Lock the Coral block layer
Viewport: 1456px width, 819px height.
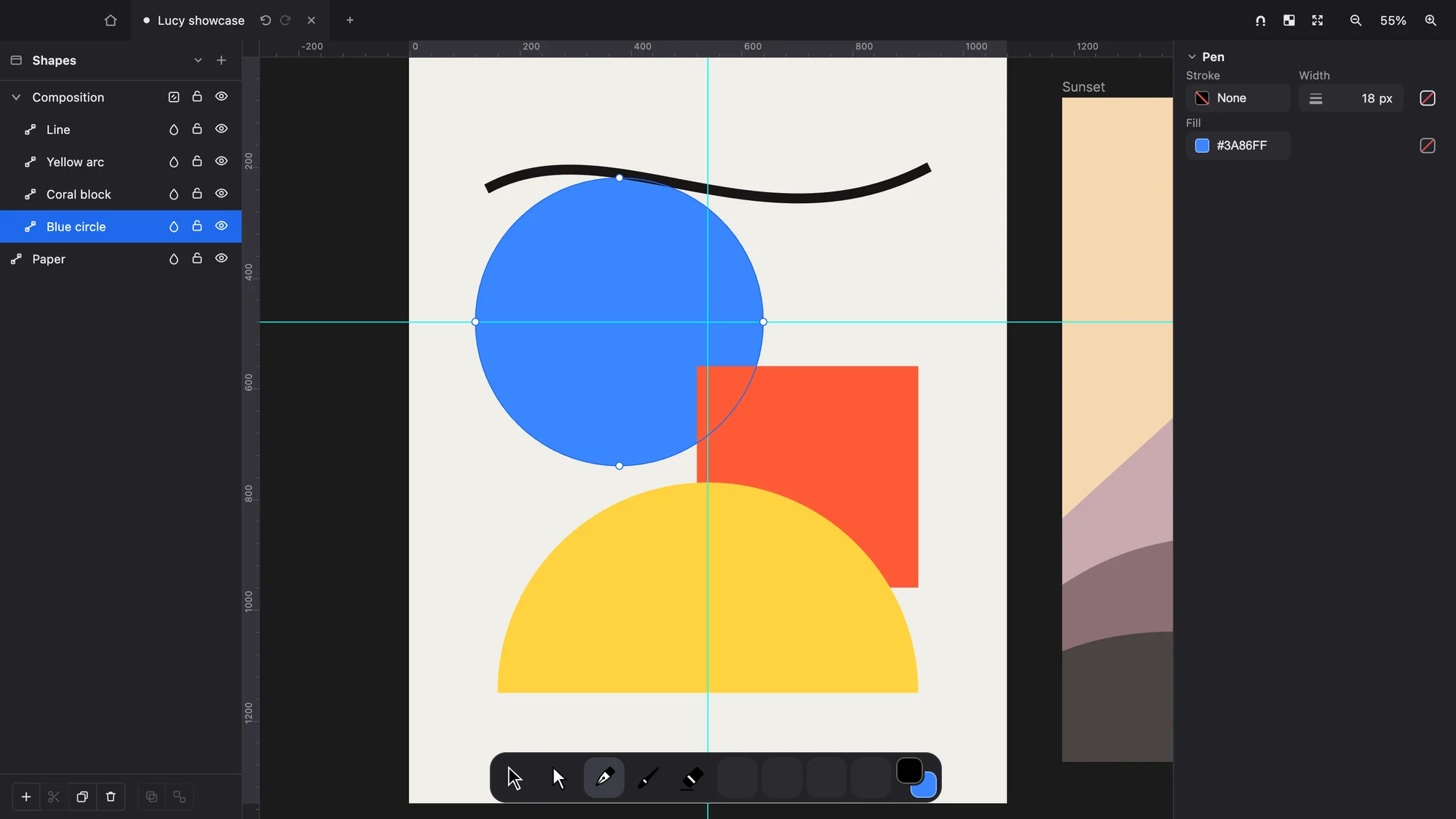197,194
